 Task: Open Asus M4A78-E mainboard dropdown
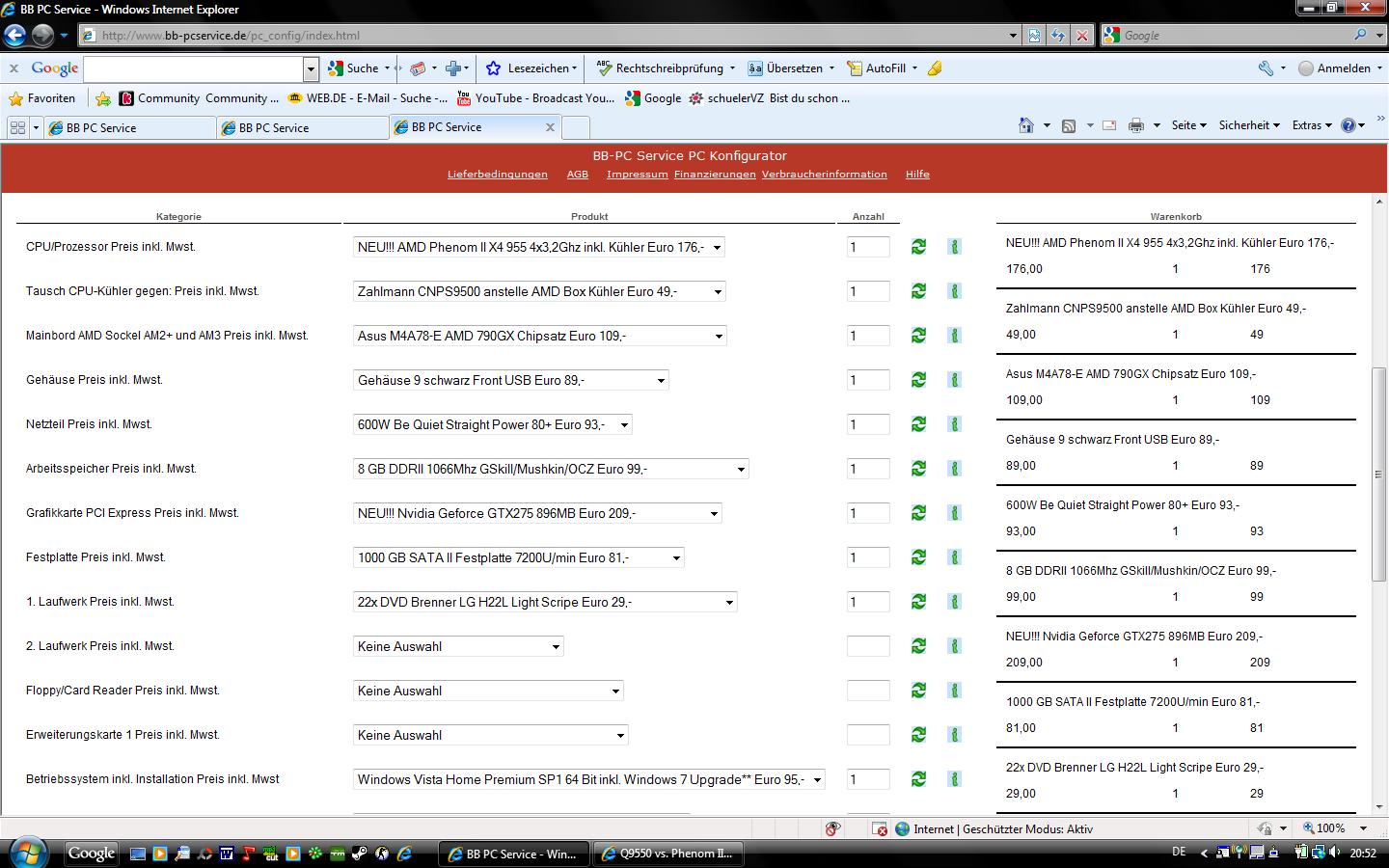[x=540, y=336]
